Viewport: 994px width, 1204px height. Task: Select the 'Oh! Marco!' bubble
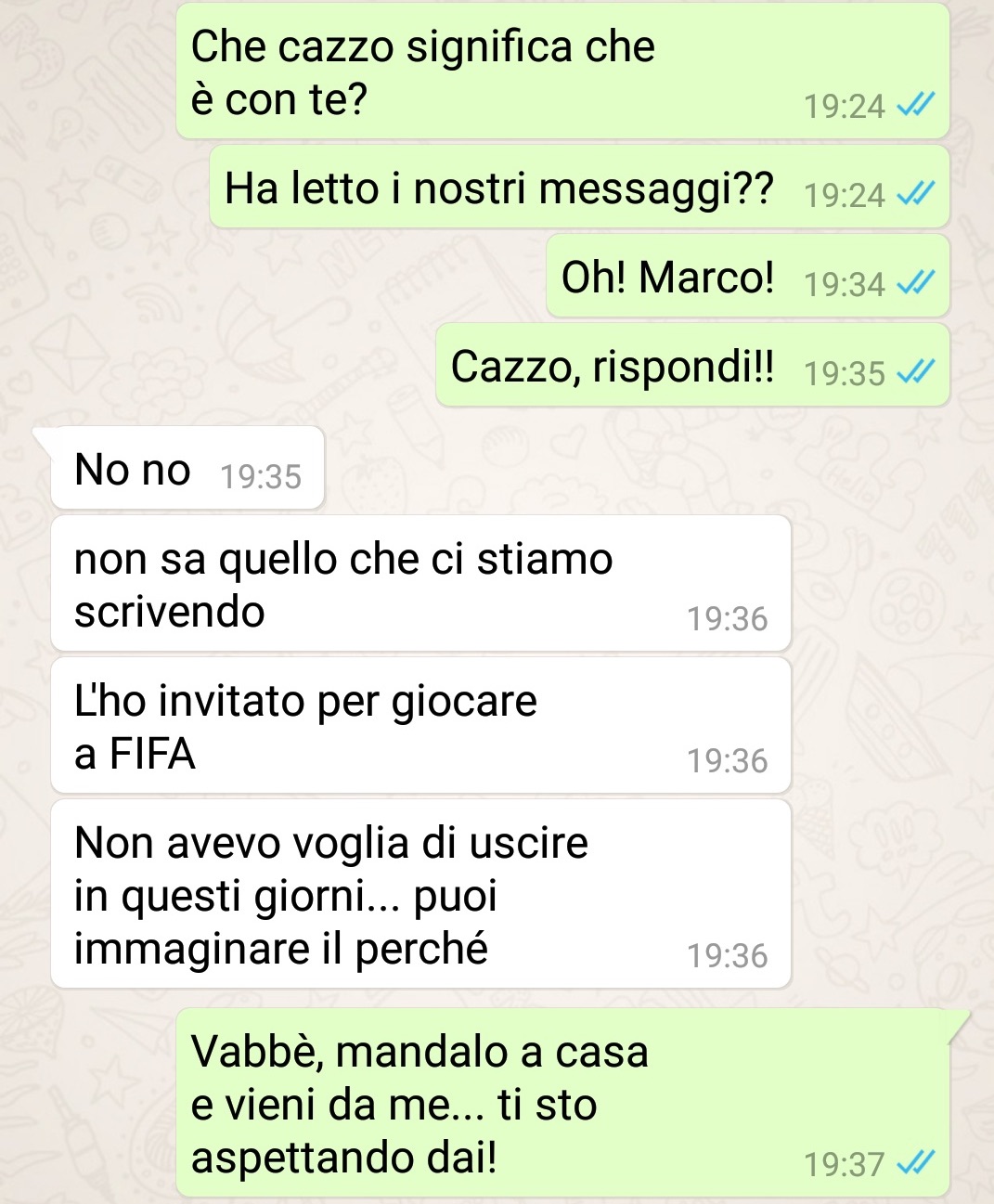pyautogui.click(x=748, y=276)
